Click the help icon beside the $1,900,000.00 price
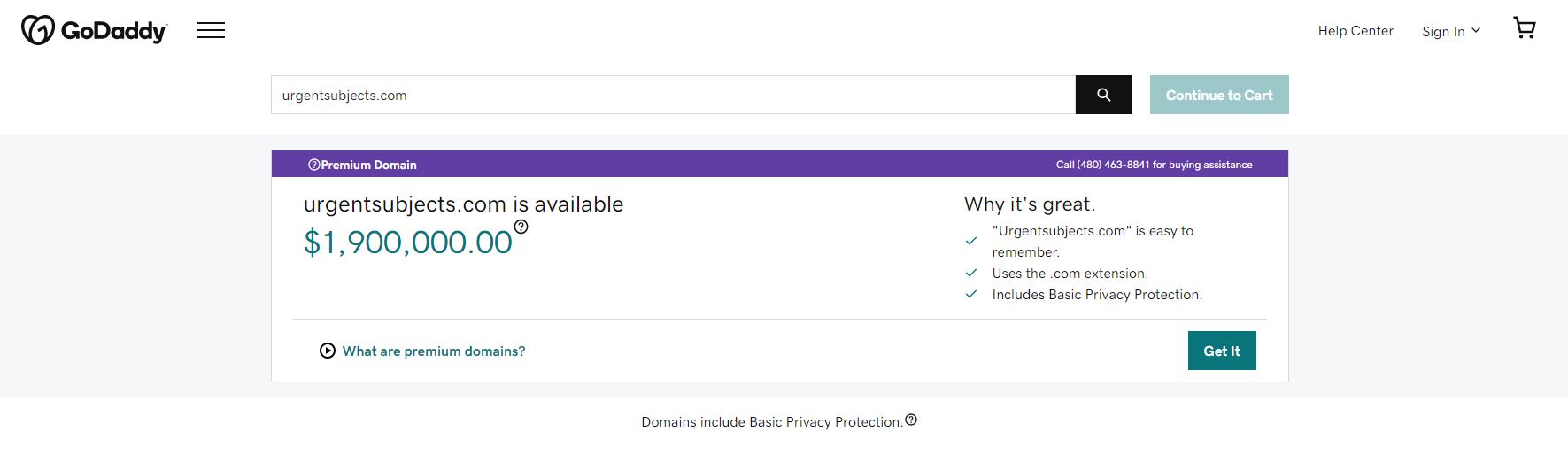The image size is (1568, 455). click(x=521, y=227)
